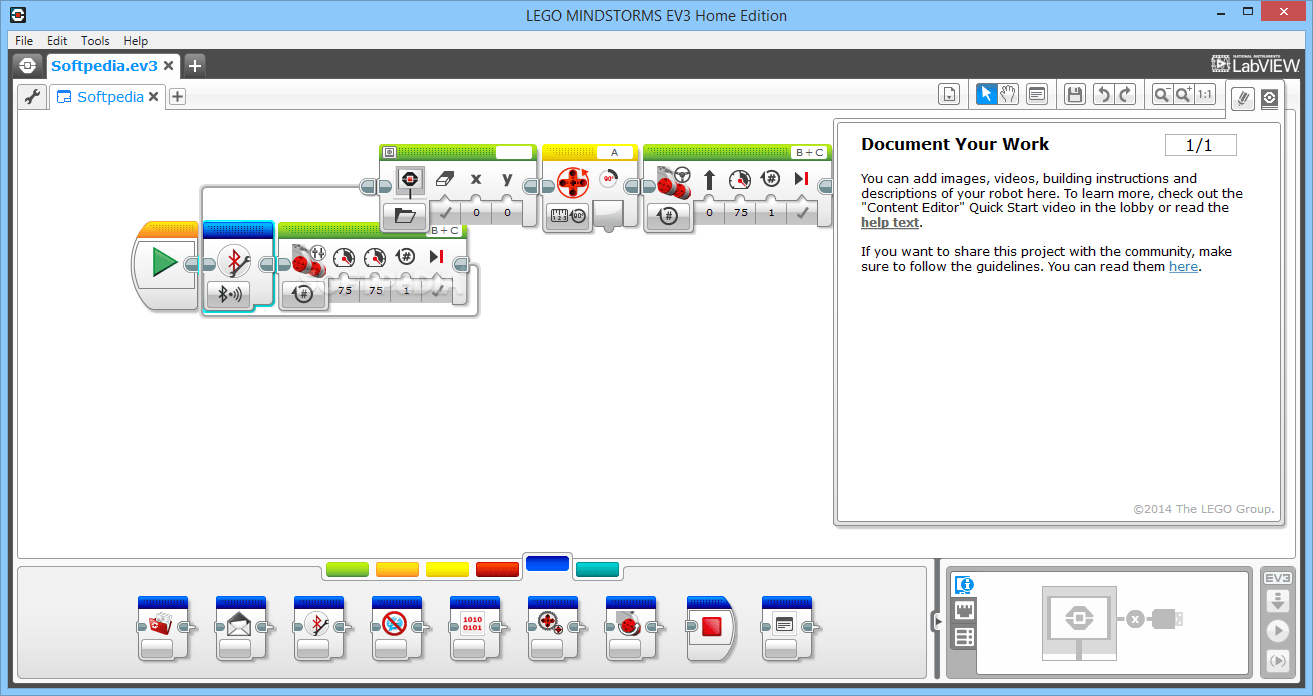Activate the Select arrow pointer tool
1313x696 pixels.
pyautogui.click(x=986, y=94)
